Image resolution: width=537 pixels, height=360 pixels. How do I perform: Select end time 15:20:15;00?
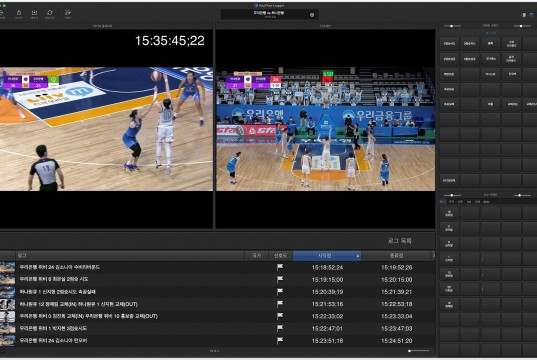click(397, 280)
